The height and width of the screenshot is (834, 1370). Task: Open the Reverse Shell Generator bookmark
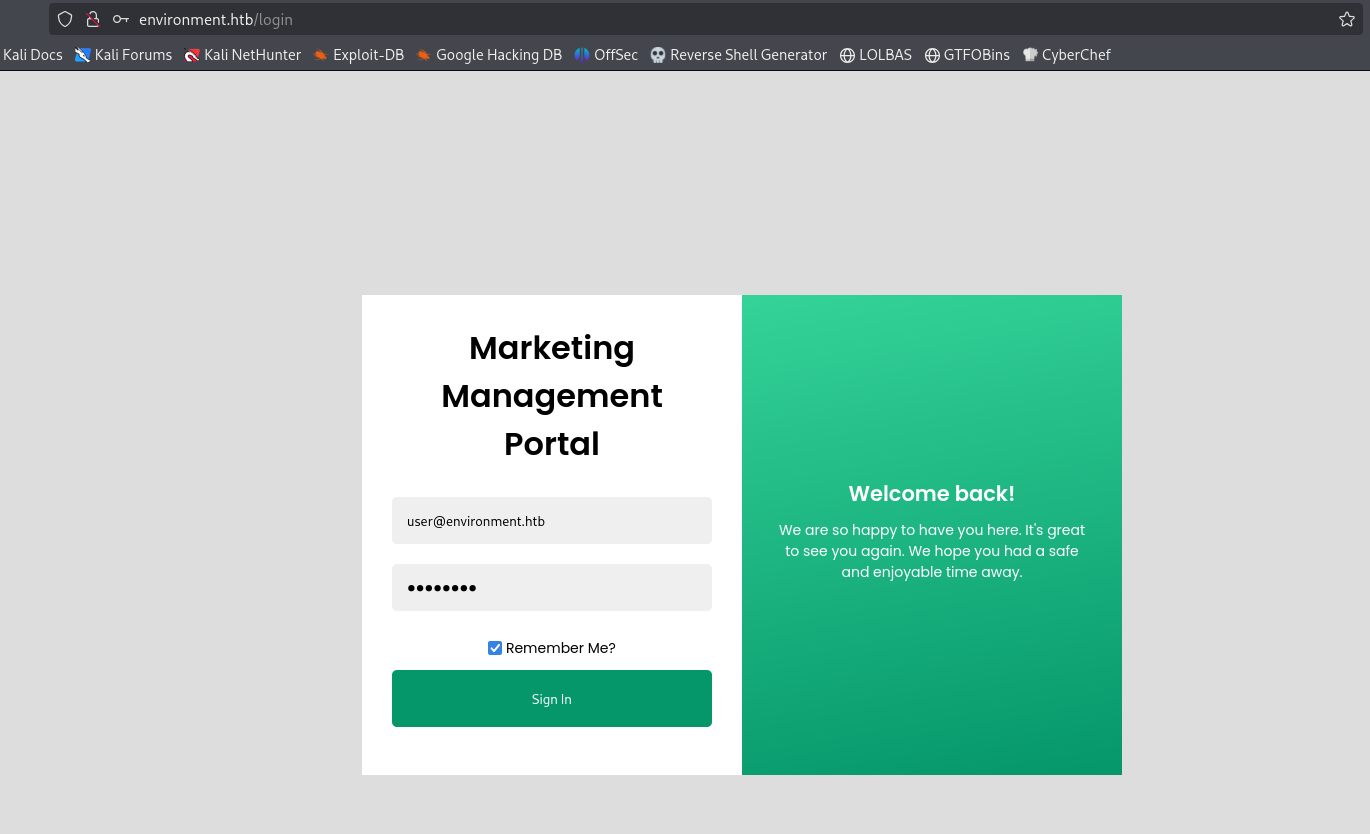[738, 55]
